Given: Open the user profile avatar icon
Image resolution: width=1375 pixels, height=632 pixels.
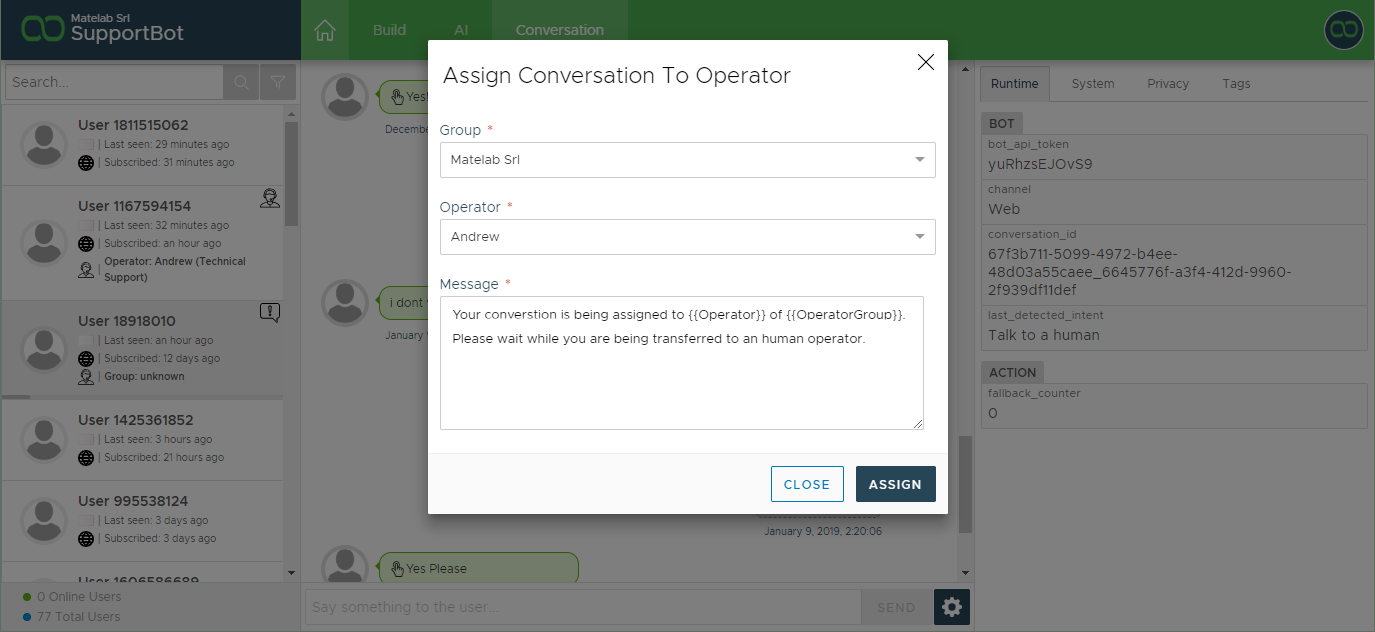Looking at the screenshot, I should pyautogui.click(x=1343, y=30).
